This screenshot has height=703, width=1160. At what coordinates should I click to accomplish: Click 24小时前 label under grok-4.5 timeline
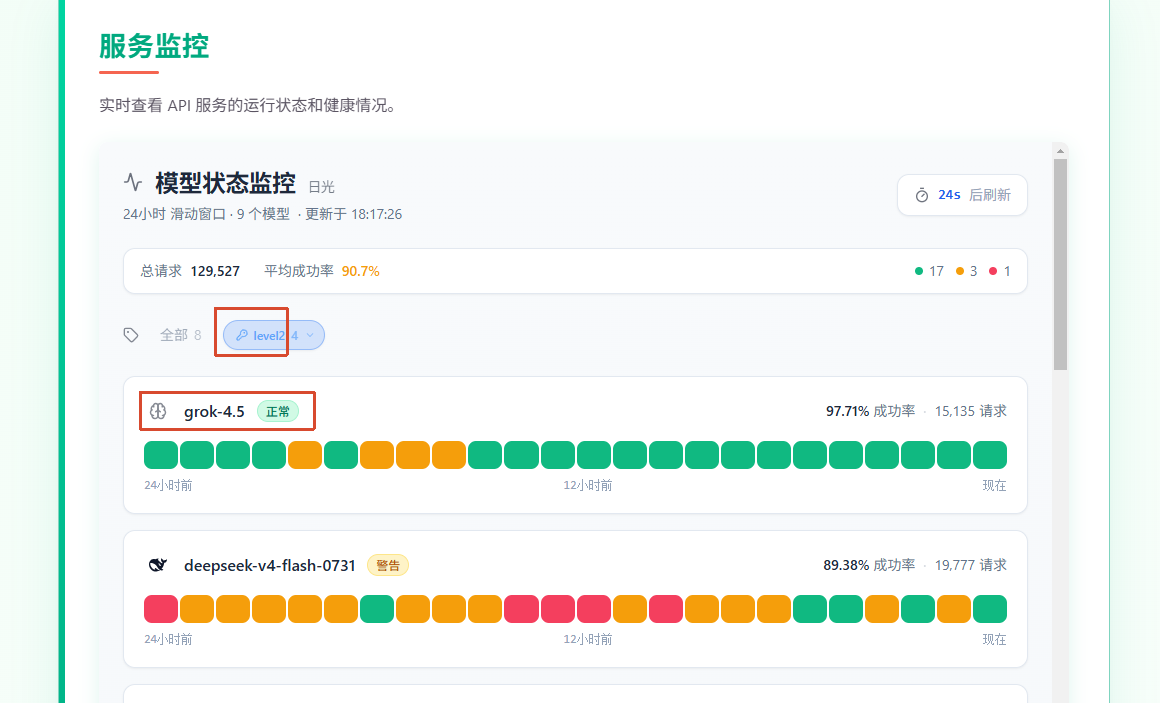coord(168,485)
